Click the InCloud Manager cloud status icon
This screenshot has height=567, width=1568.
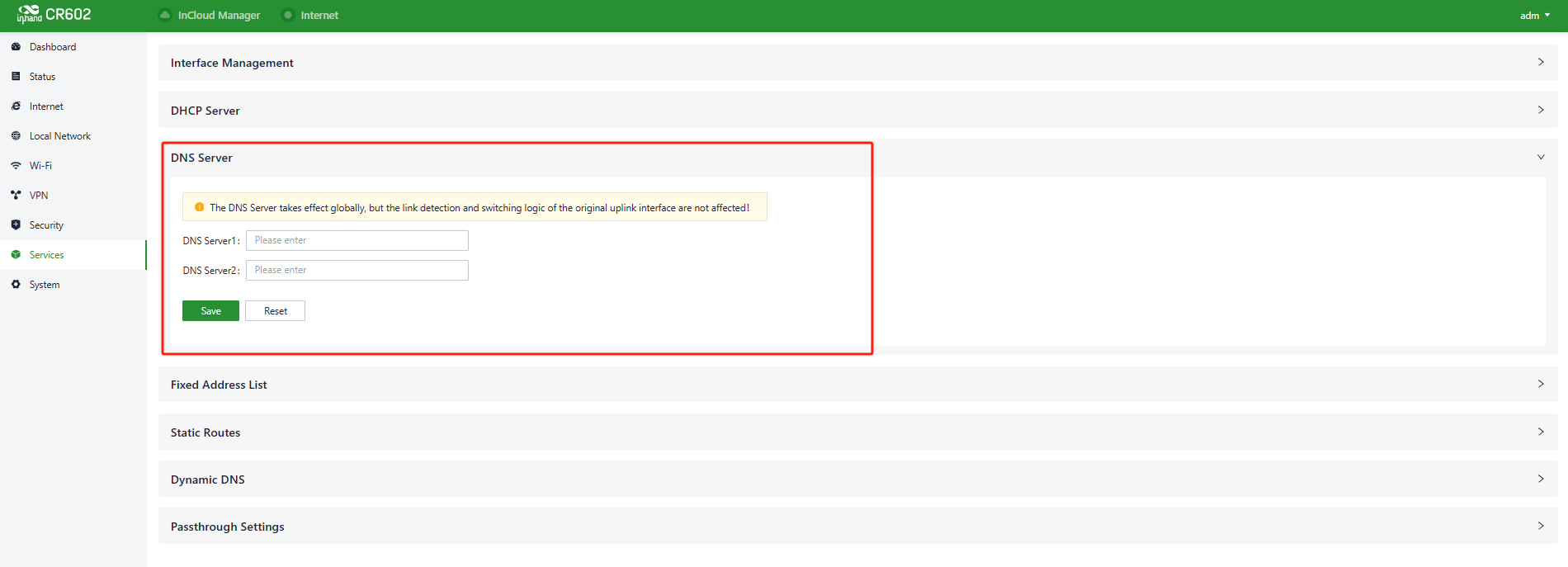[165, 15]
